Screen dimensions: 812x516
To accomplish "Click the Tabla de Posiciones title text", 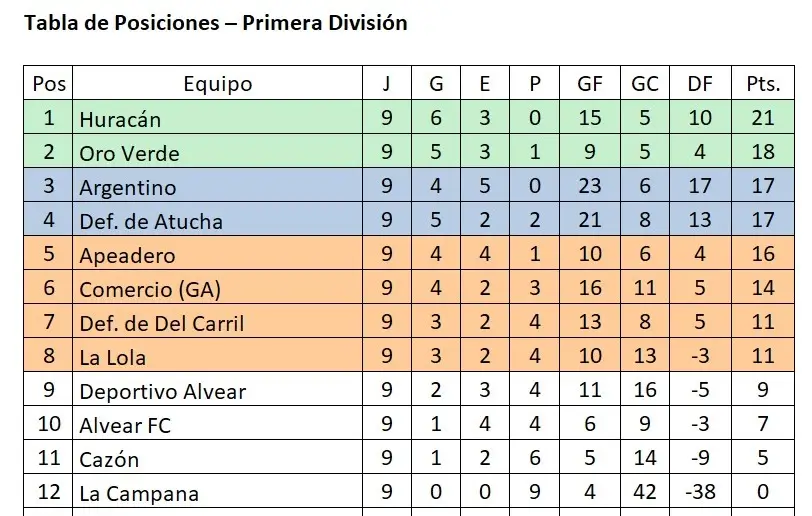I will pos(215,22).
